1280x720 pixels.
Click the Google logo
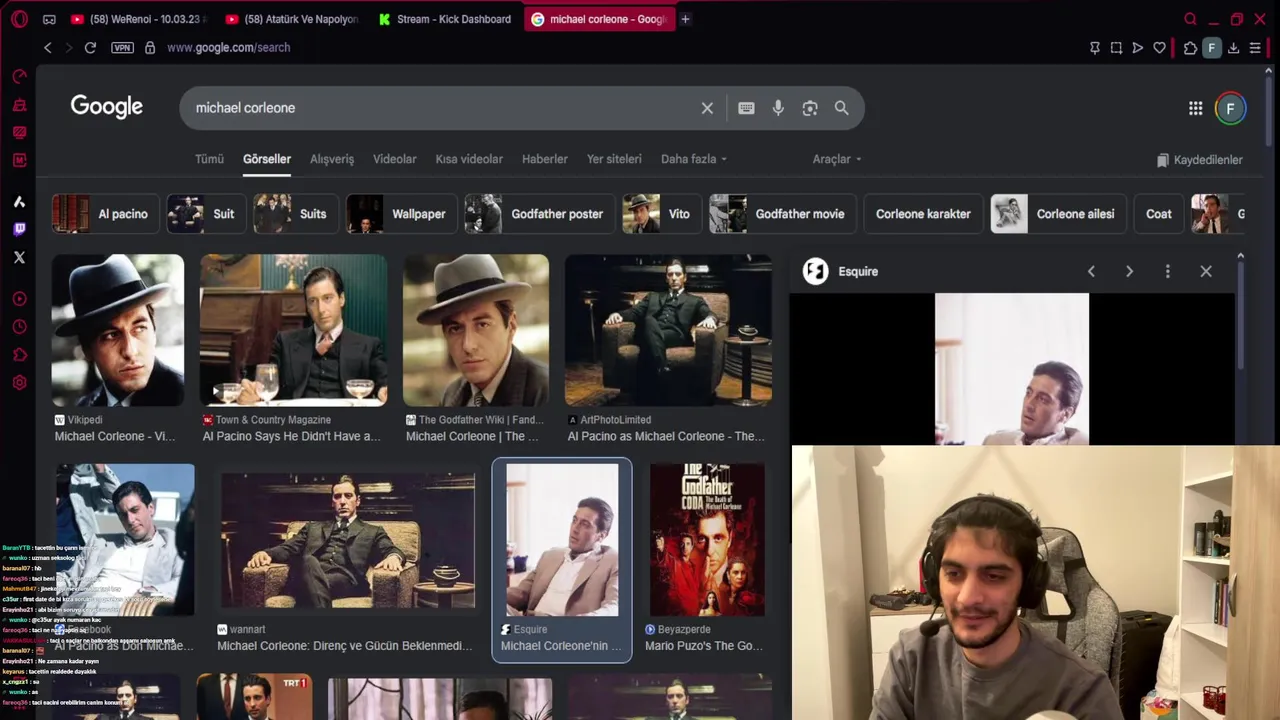tap(107, 107)
